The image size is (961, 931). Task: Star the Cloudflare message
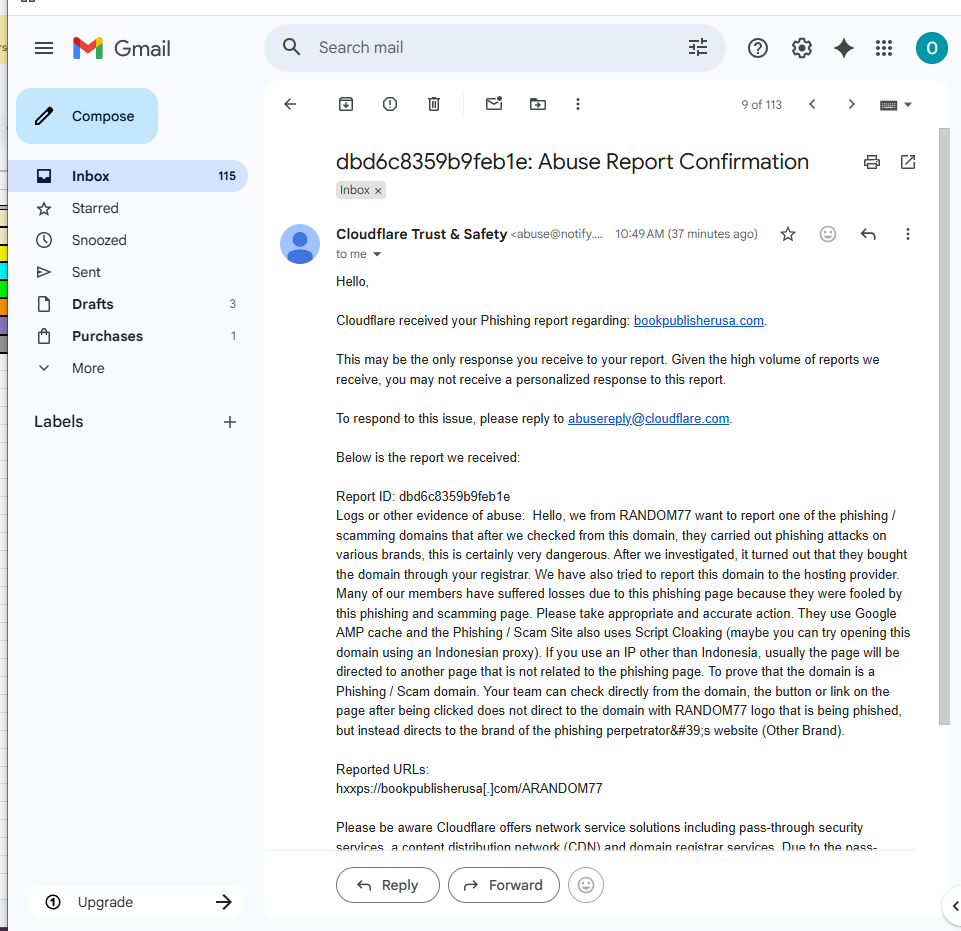(x=788, y=234)
